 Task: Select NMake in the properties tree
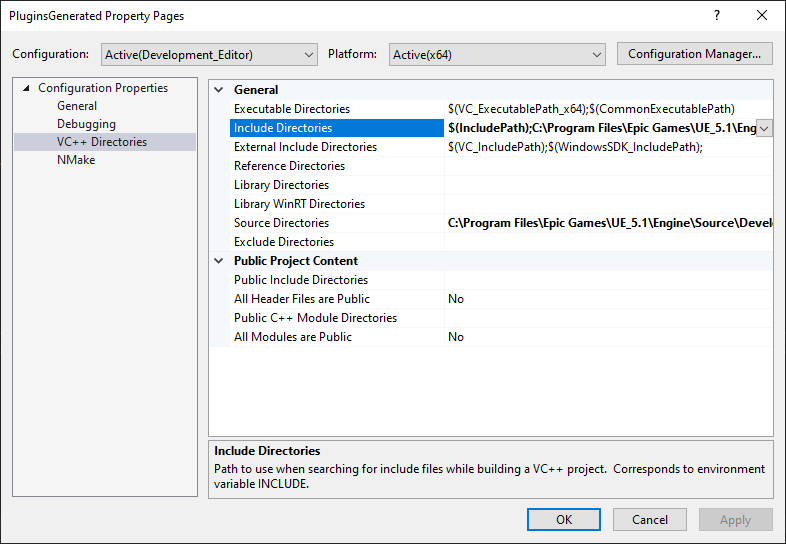click(76, 160)
